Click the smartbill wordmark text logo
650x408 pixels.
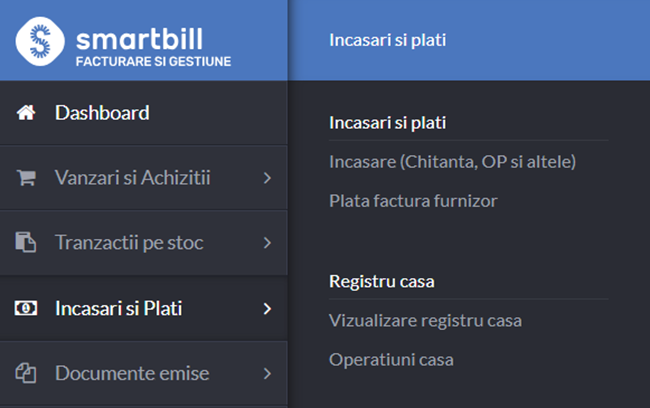click(x=139, y=39)
